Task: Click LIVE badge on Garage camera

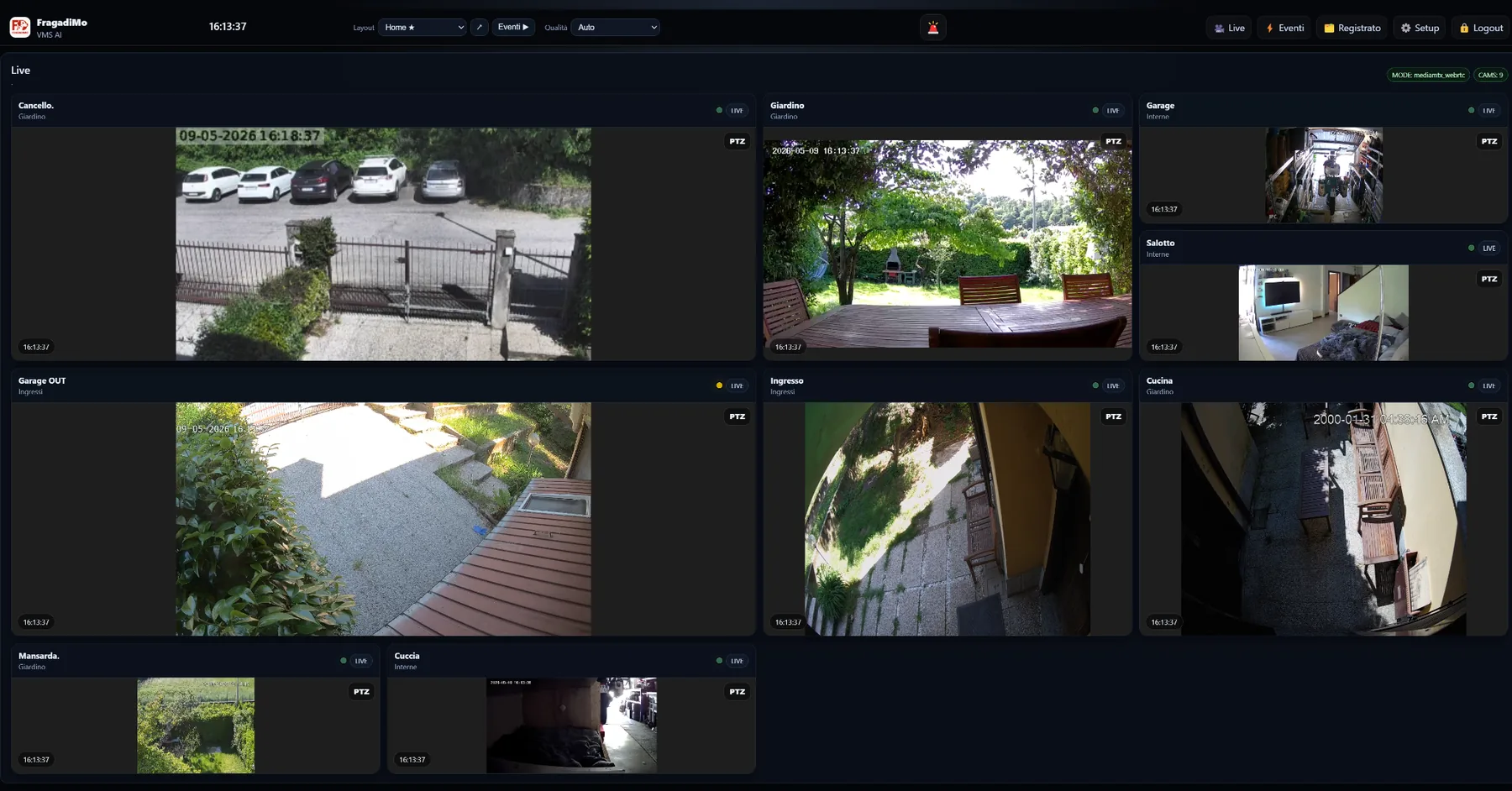Action: click(x=1489, y=111)
